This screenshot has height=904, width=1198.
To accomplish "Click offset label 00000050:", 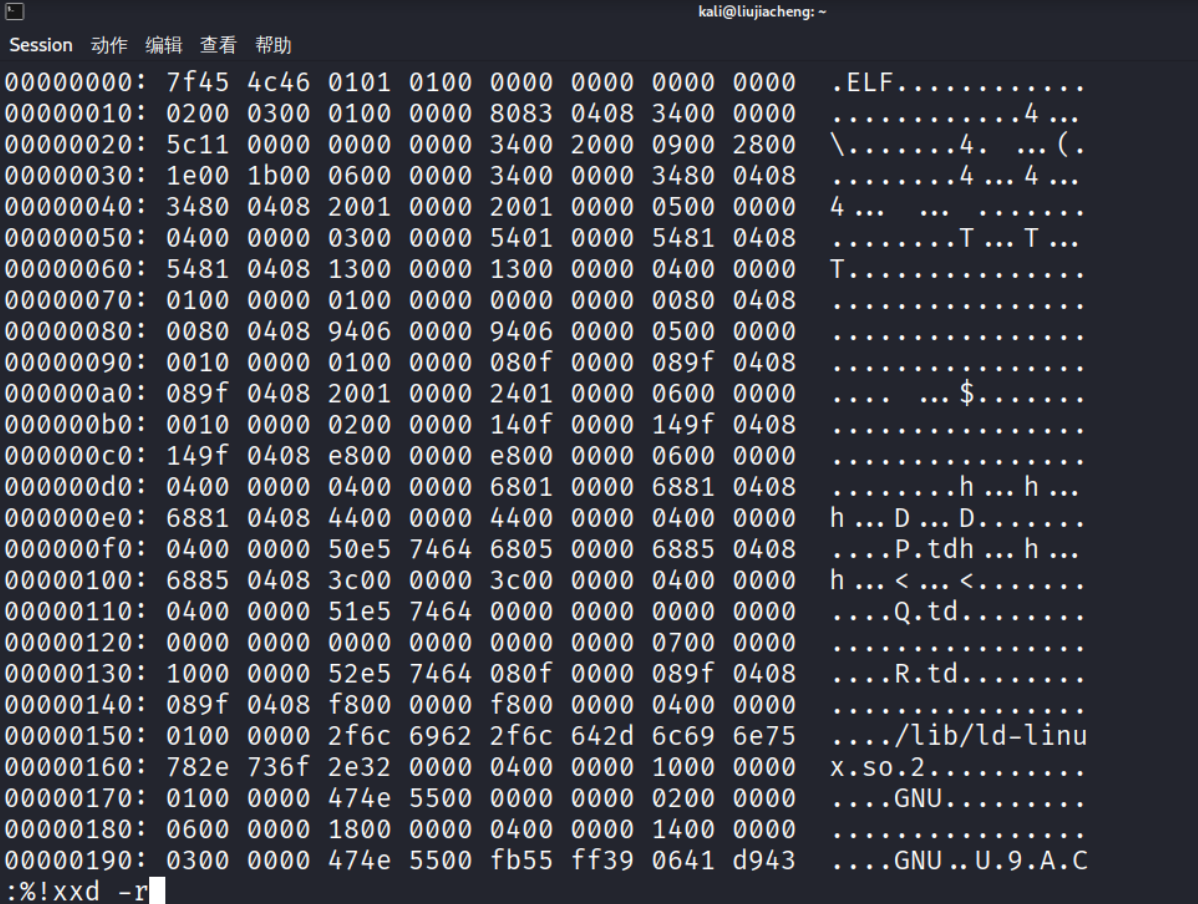I will click(76, 238).
